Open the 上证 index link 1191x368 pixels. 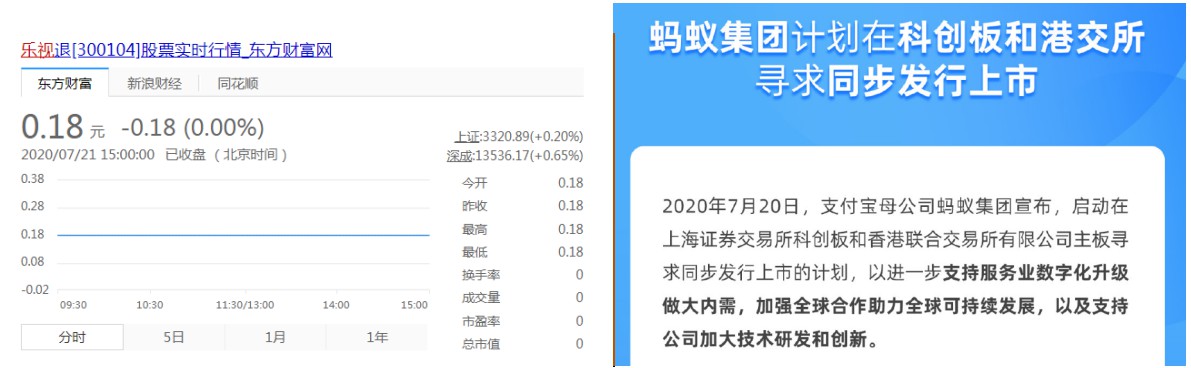(x=467, y=137)
